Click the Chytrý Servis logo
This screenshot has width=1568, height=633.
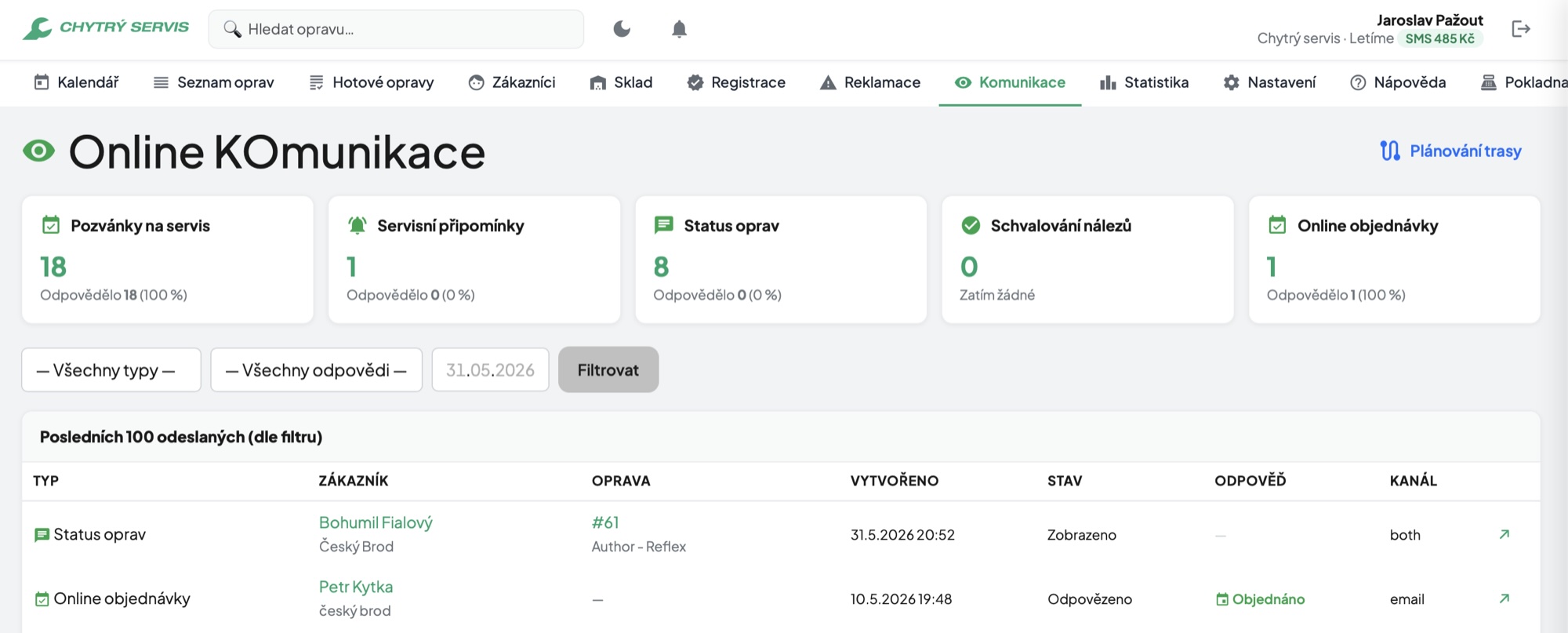pos(106,28)
